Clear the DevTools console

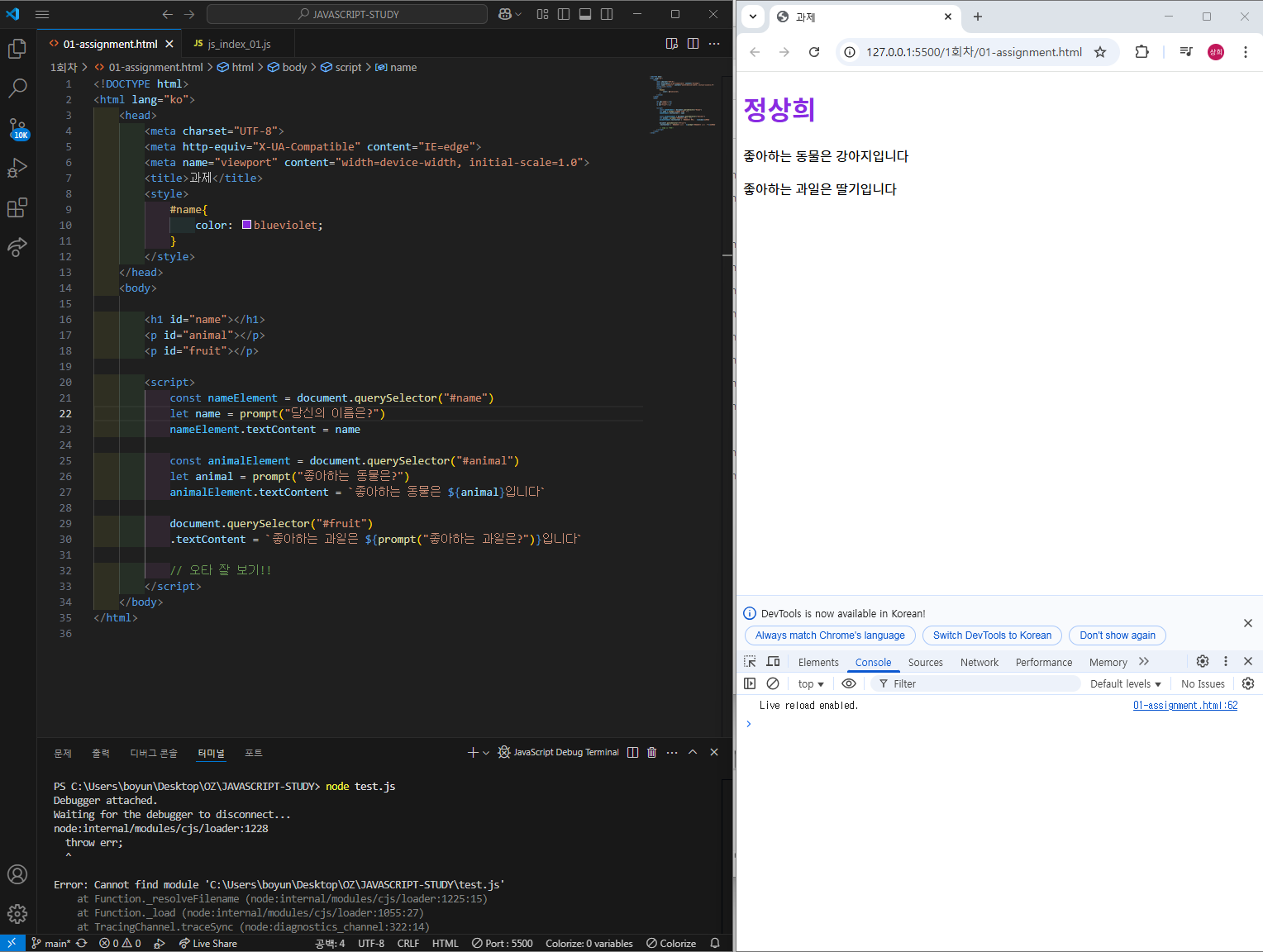pyautogui.click(x=773, y=683)
